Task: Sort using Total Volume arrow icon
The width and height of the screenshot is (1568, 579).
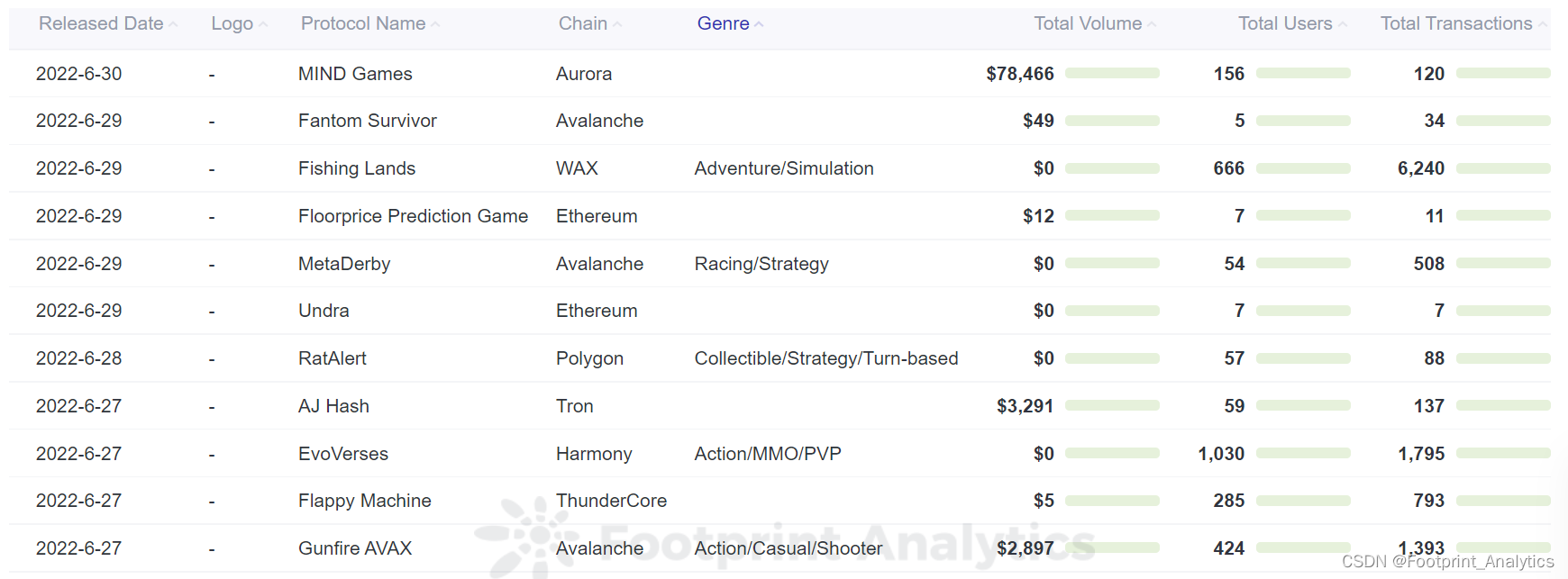Action: [x=1152, y=25]
